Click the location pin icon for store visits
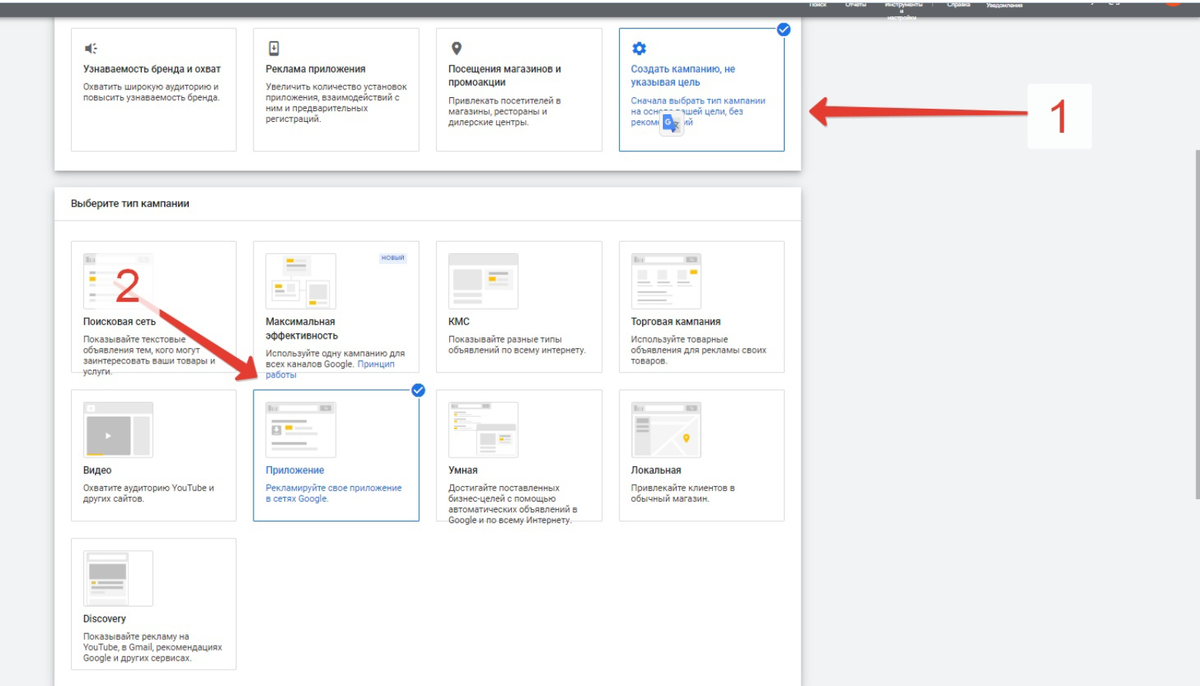Image resolution: width=1200 pixels, height=686 pixels. coord(456,48)
